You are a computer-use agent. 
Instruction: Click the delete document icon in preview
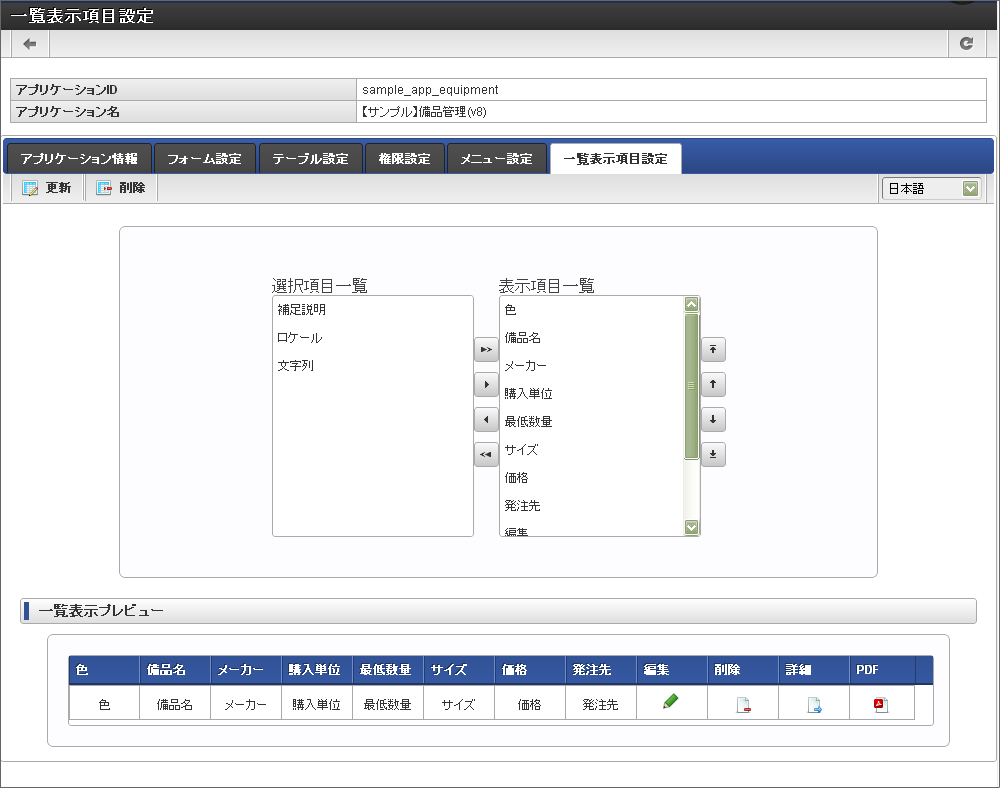coord(743,704)
